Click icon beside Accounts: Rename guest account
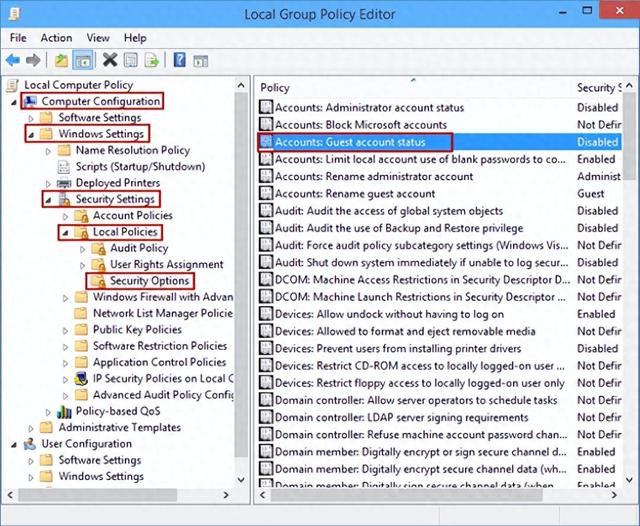 [266, 193]
